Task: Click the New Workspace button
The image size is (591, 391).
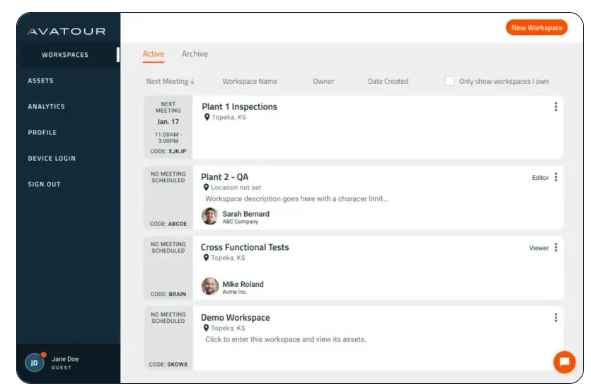Action: click(536, 28)
